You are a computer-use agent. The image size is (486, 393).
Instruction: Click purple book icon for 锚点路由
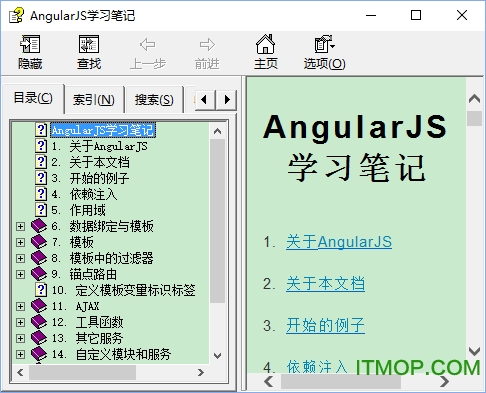tap(39, 274)
